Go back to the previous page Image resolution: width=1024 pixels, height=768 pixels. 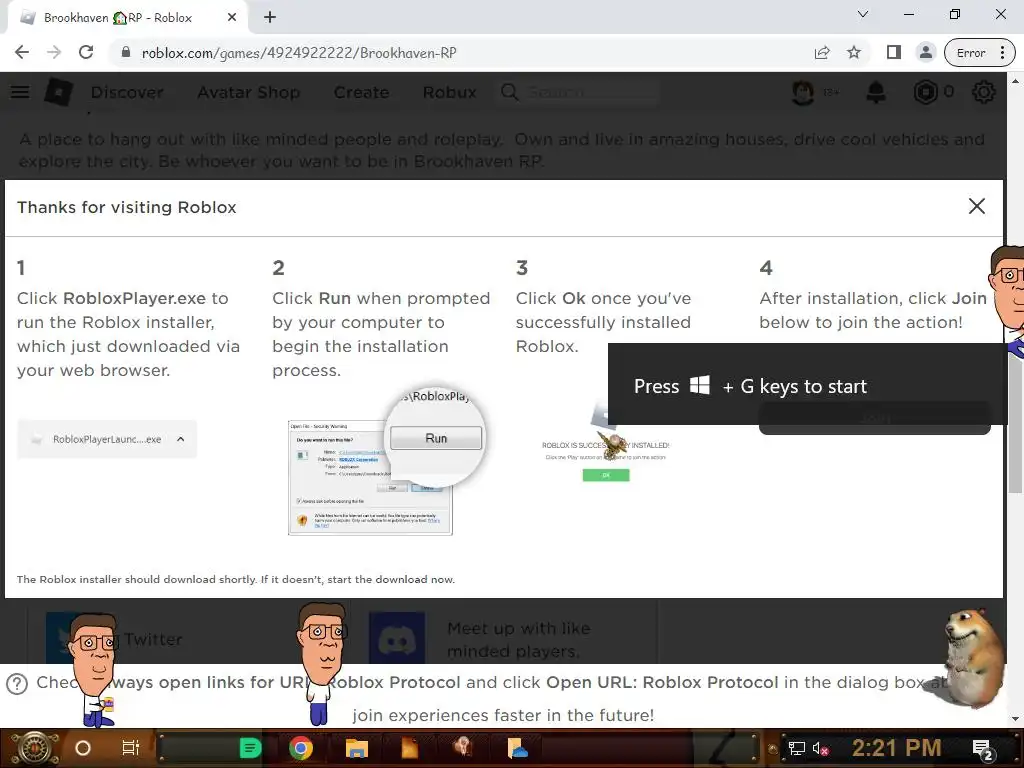(22, 53)
